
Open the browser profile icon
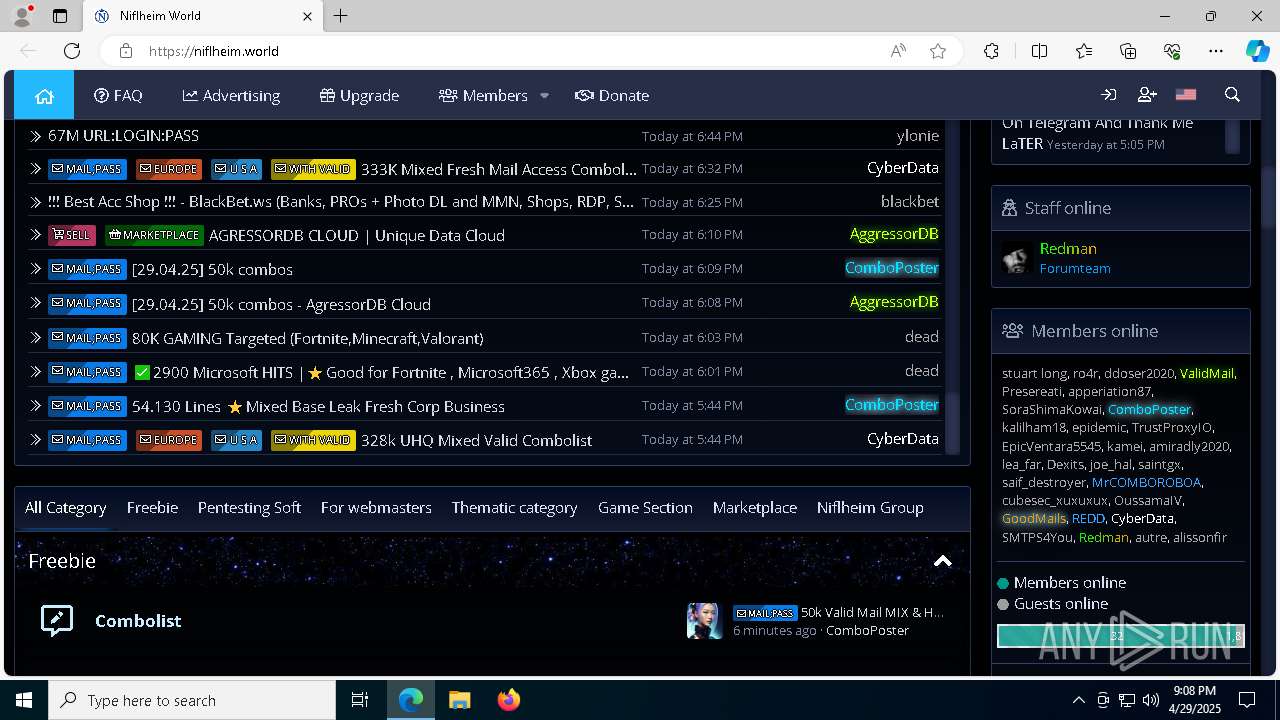point(22,16)
